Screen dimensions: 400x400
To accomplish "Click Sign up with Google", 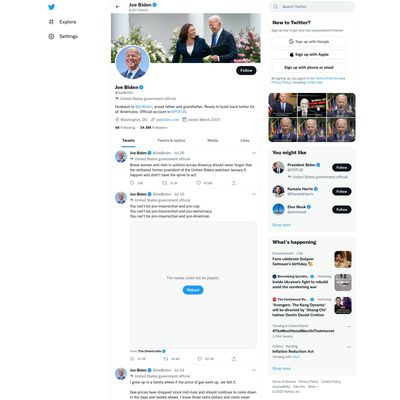I will coord(309,42).
